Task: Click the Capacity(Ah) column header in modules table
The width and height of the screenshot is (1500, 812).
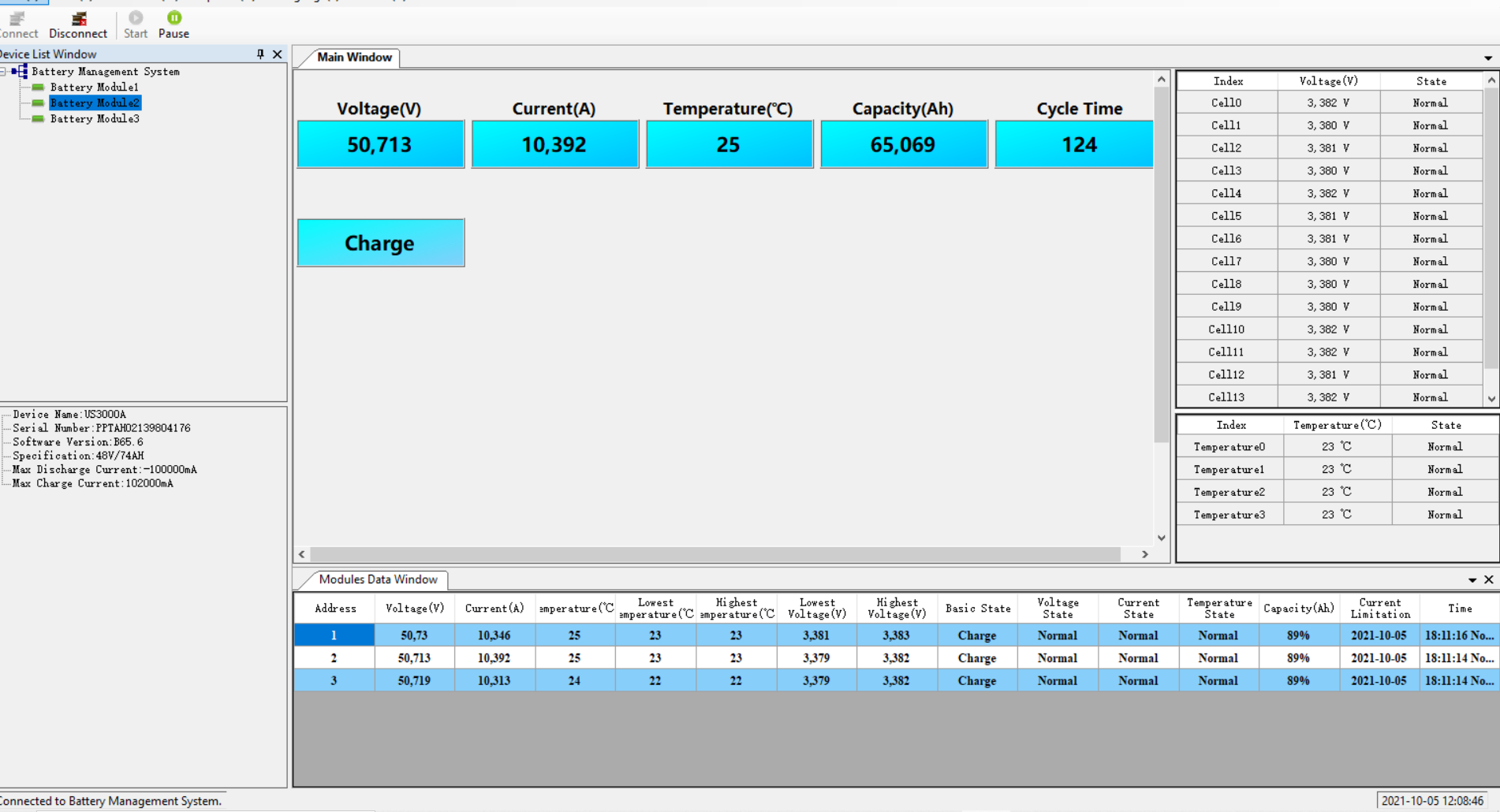Action: click(x=1299, y=609)
